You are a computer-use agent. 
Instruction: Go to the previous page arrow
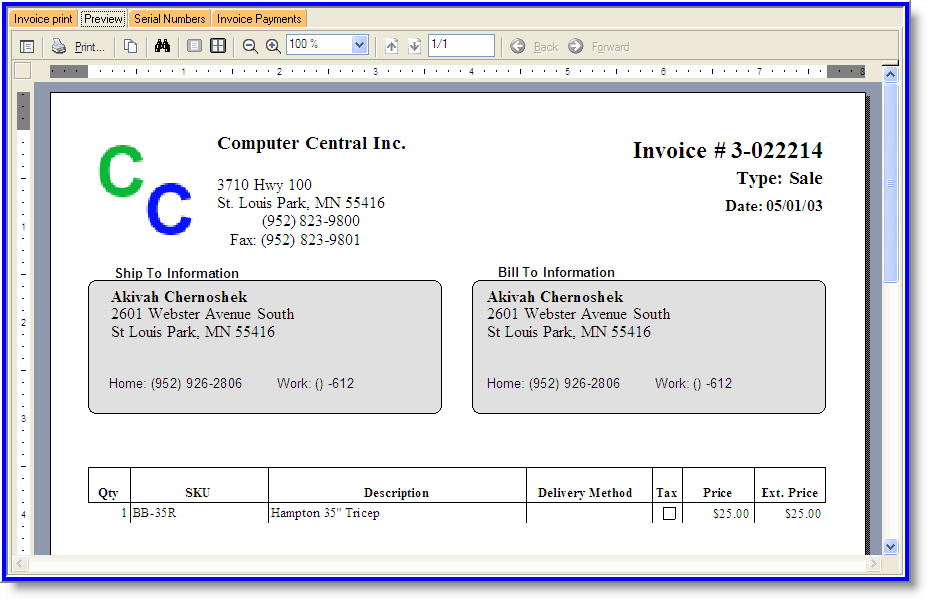(x=391, y=46)
